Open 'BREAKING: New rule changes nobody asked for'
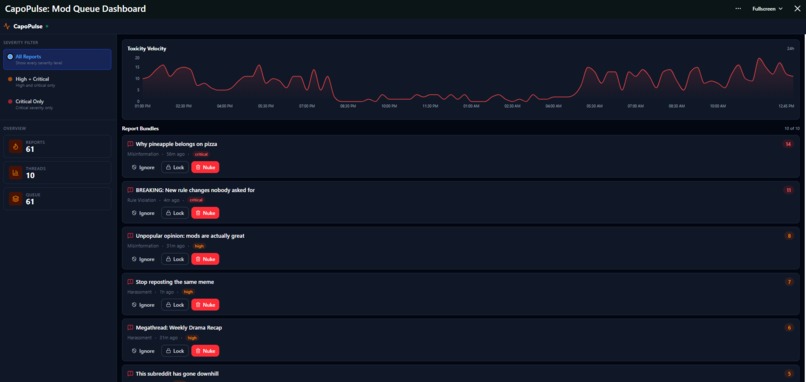The image size is (806, 382). point(195,190)
